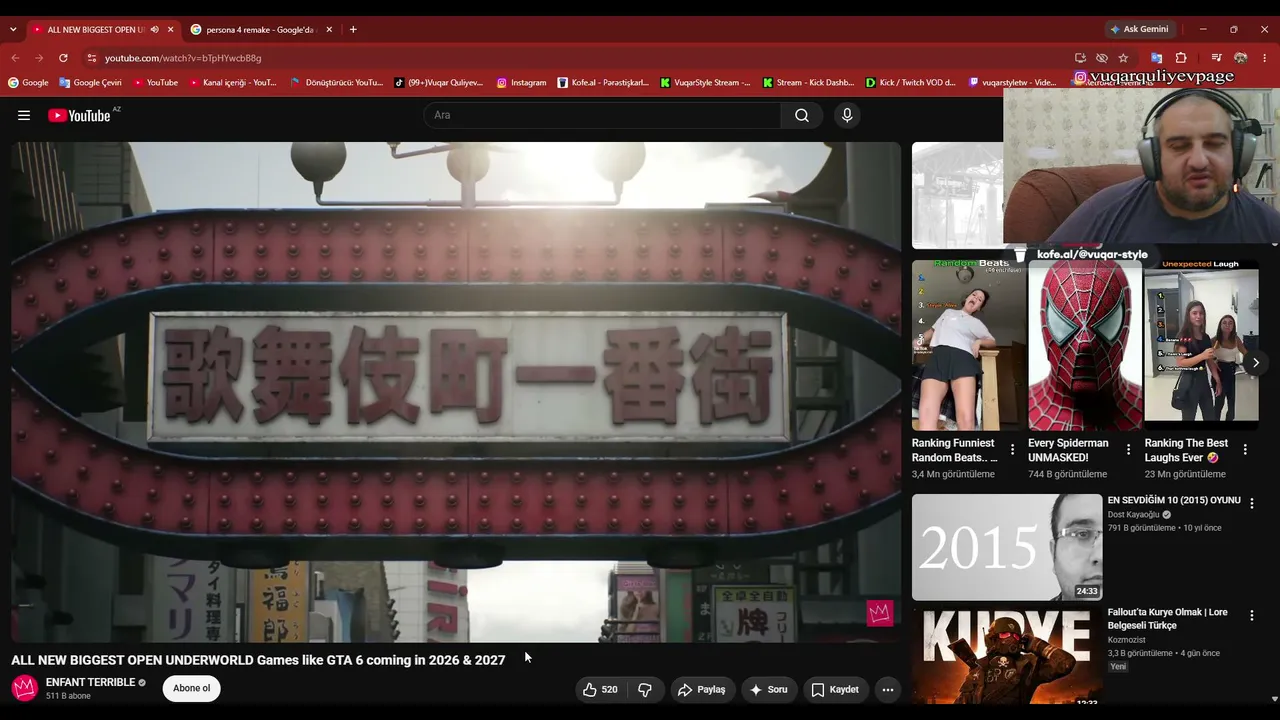Open the video's three-dot more actions
The height and width of the screenshot is (720, 1280).
tap(887, 689)
